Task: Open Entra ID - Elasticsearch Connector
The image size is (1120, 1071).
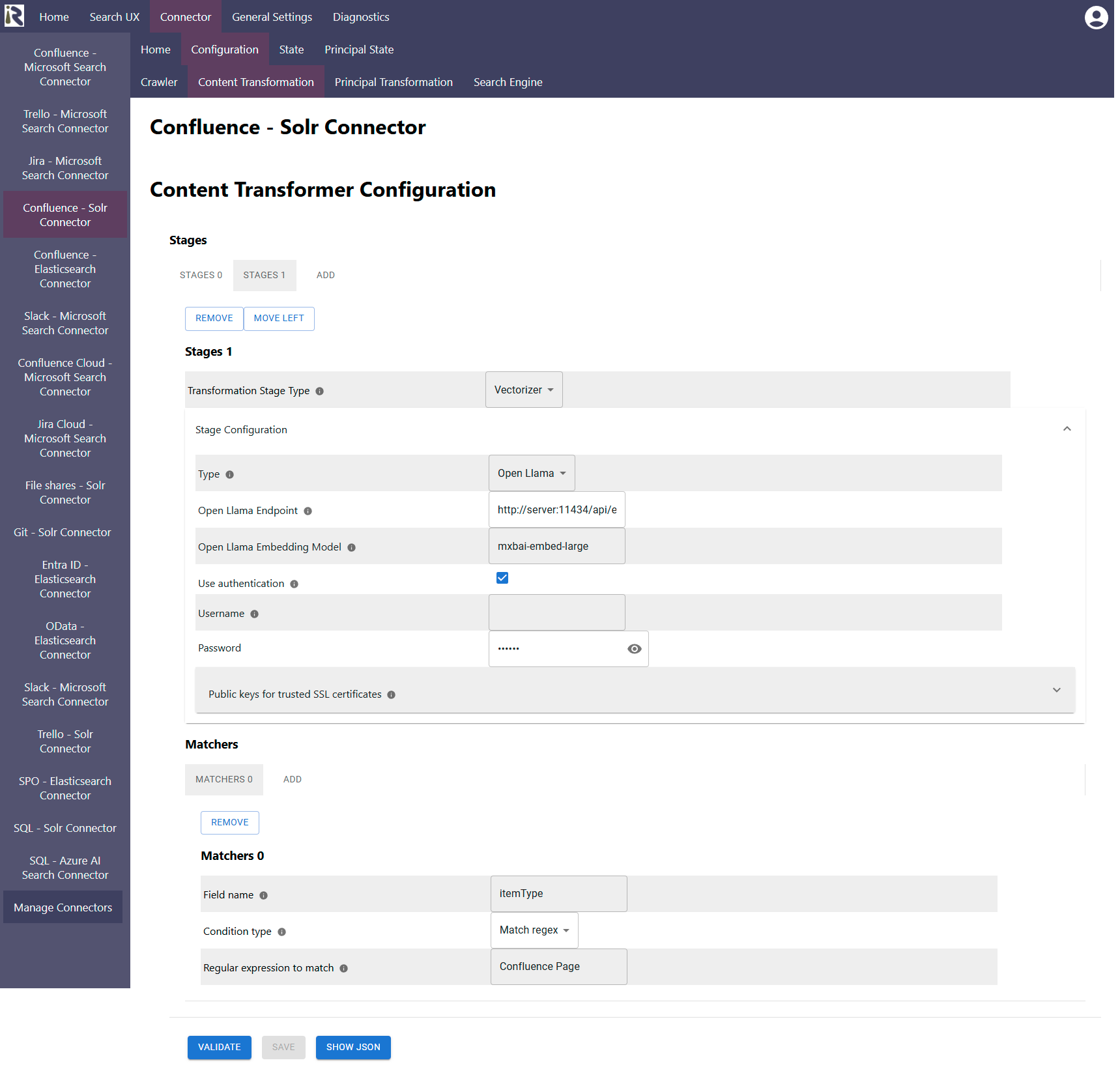Action: point(65,579)
